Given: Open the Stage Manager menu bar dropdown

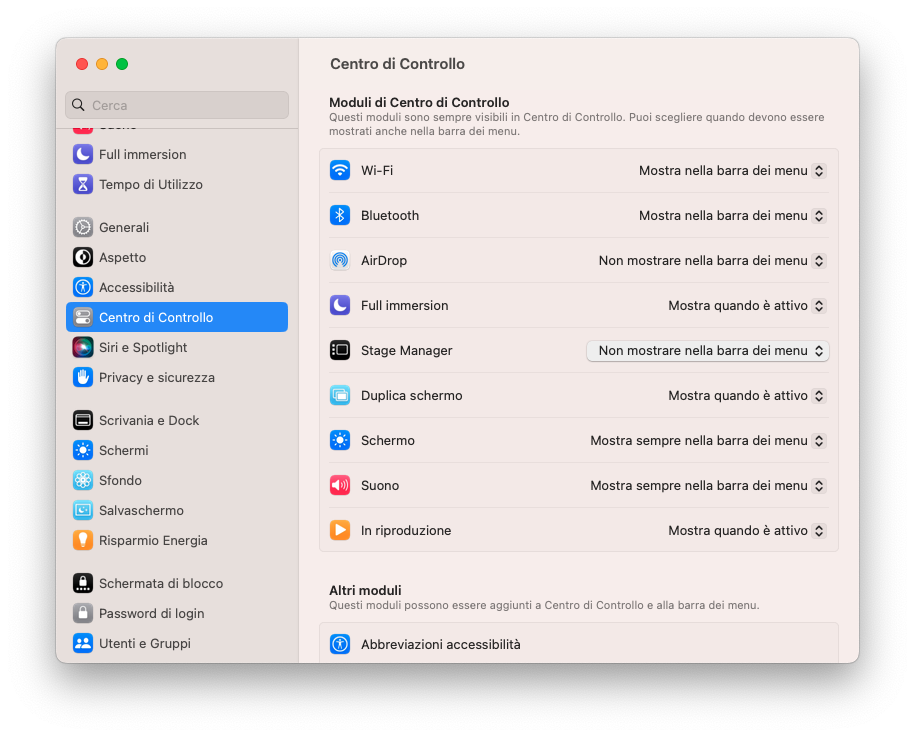Looking at the screenshot, I should pyautogui.click(x=708, y=351).
